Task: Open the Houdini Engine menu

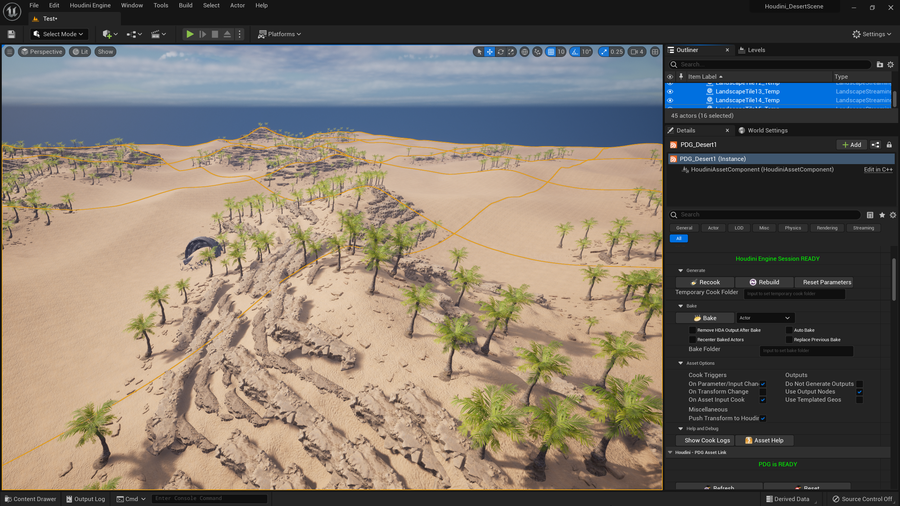Action: point(90,5)
